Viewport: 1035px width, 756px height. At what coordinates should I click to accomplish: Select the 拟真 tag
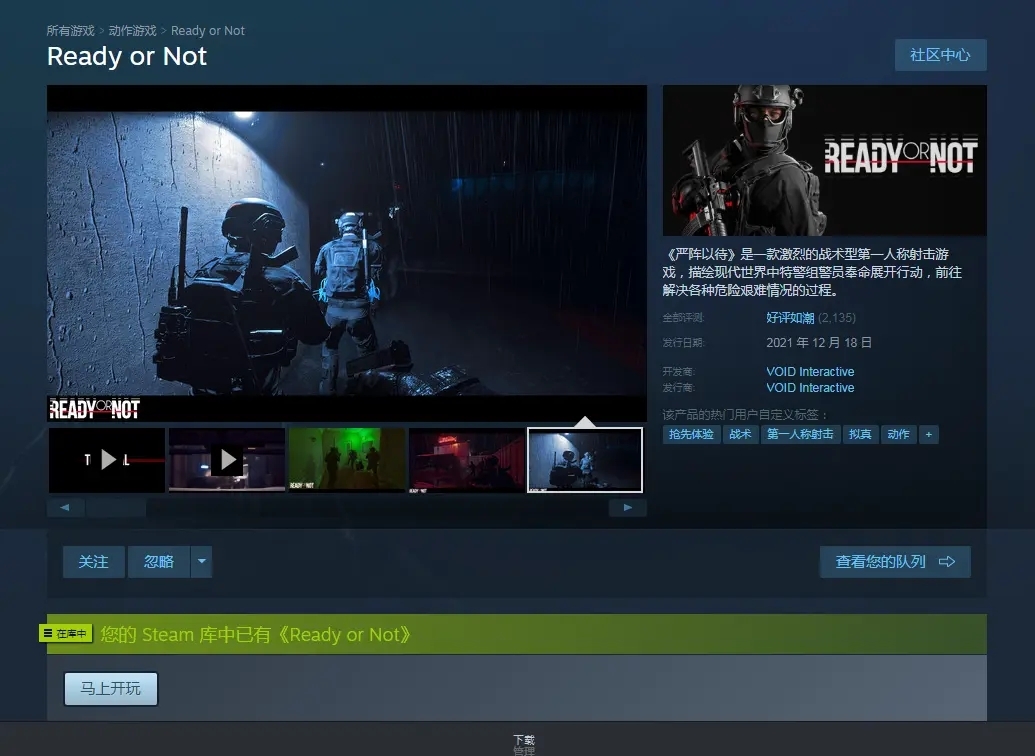click(860, 434)
